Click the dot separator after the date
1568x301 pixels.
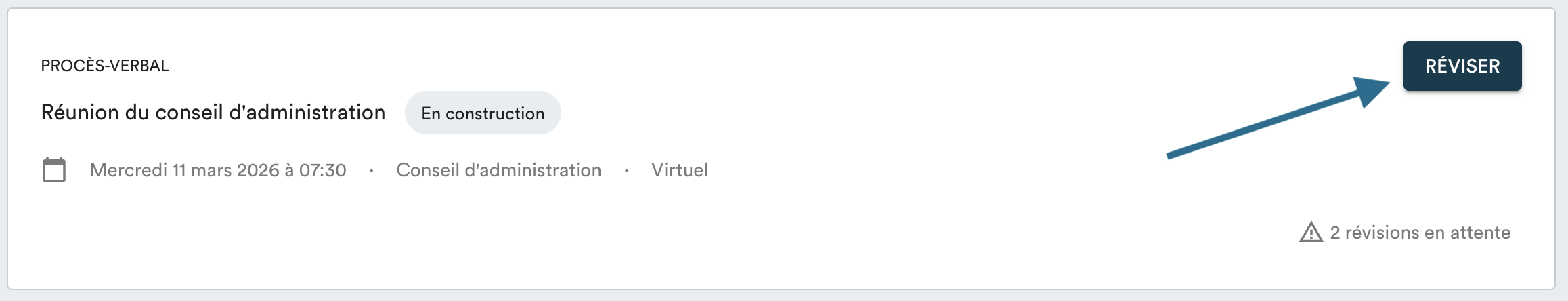tap(371, 171)
